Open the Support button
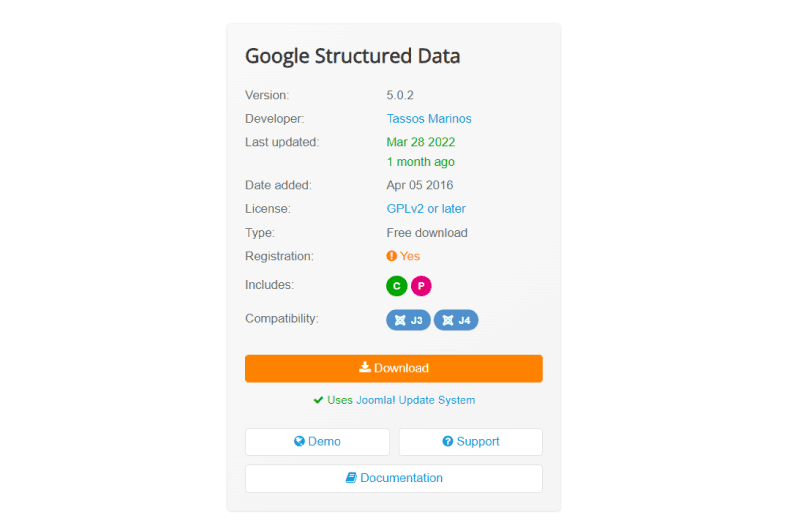Screen dimensions: 800x530 click(471, 442)
